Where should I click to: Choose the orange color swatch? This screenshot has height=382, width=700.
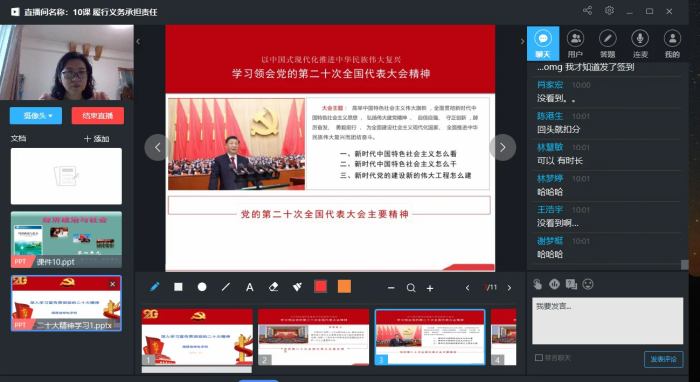click(x=344, y=286)
